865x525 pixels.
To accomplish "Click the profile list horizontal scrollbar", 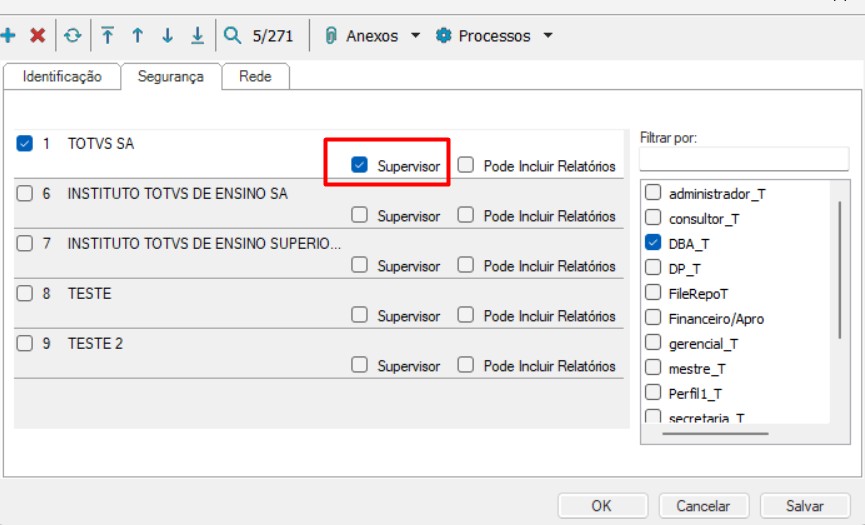I will (715, 433).
